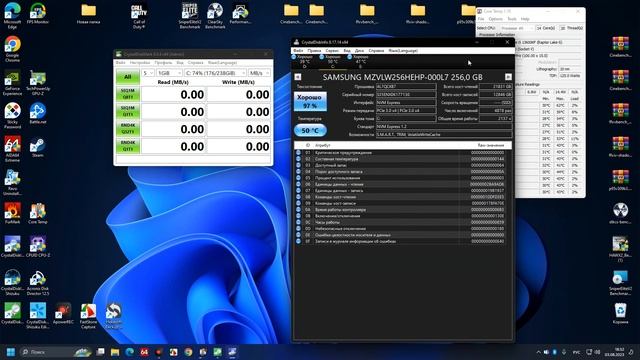Screen dimensions: 640x360
Task: Open the MB/s unit dropdown
Action: [x=259, y=73]
